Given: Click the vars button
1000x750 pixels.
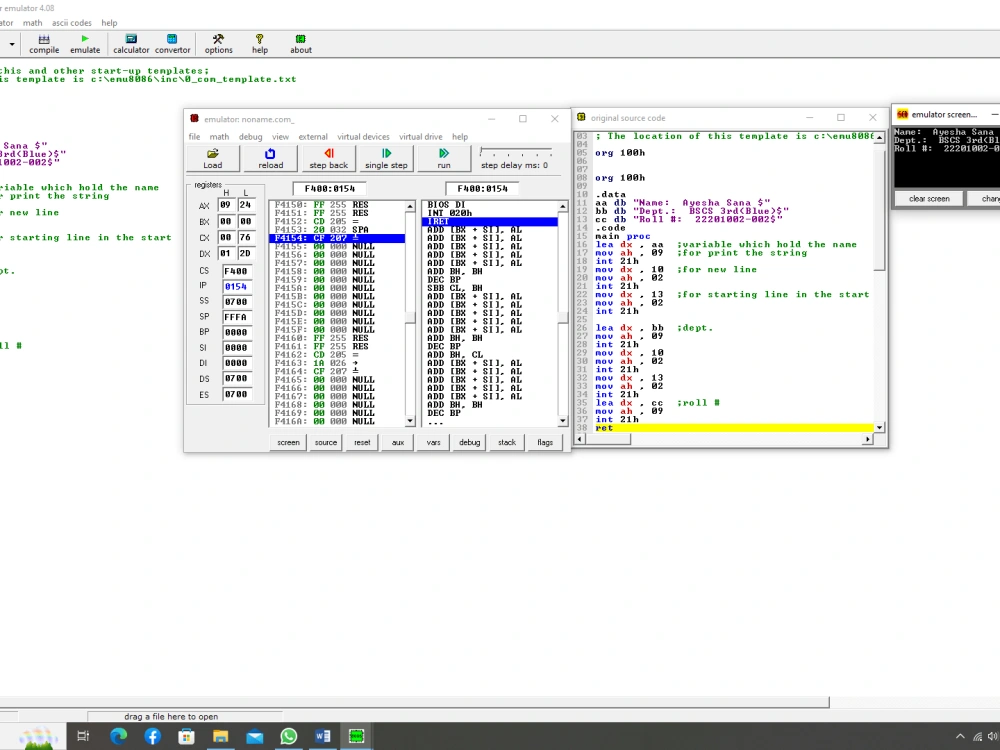Looking at the screenshot, I should click(434, 442).
